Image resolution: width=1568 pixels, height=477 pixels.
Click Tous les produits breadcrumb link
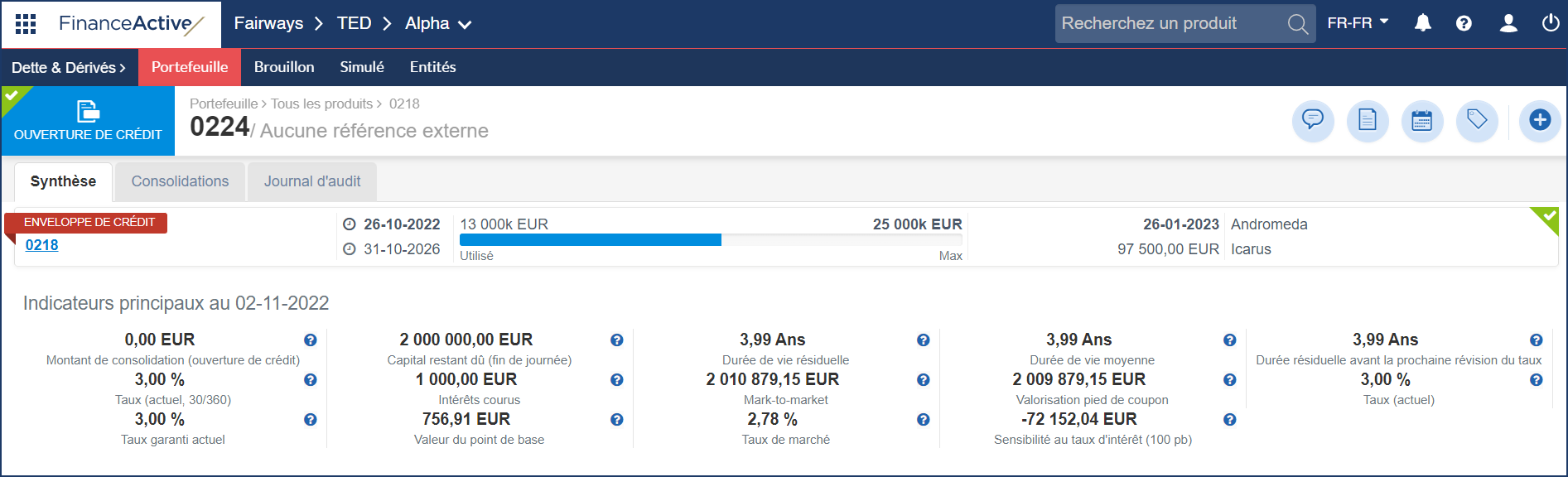321,104
